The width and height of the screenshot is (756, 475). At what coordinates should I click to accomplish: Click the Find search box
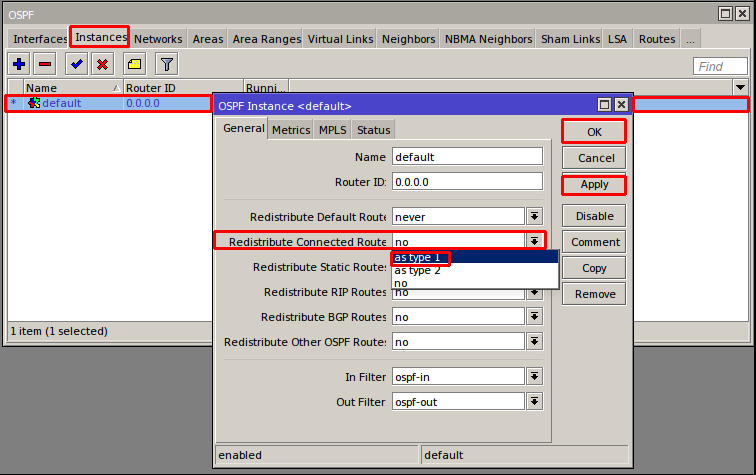pos(720,66)
